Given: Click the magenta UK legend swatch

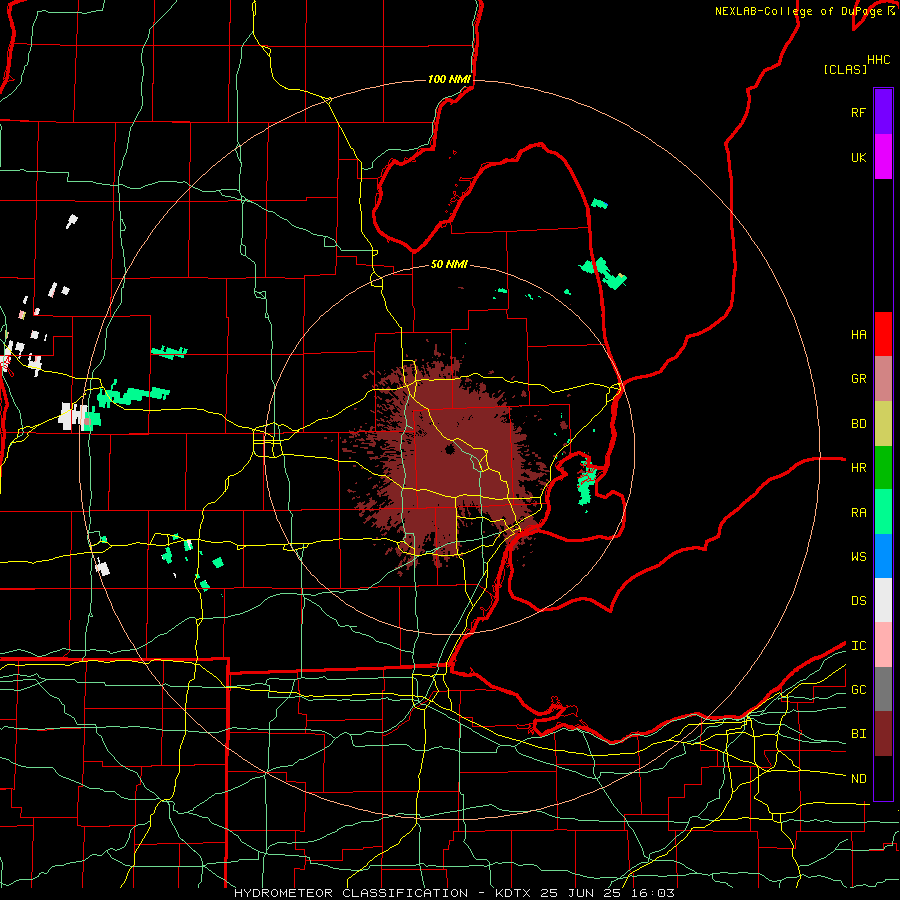Looking at the screenshot, I should [x=883, y=157].
